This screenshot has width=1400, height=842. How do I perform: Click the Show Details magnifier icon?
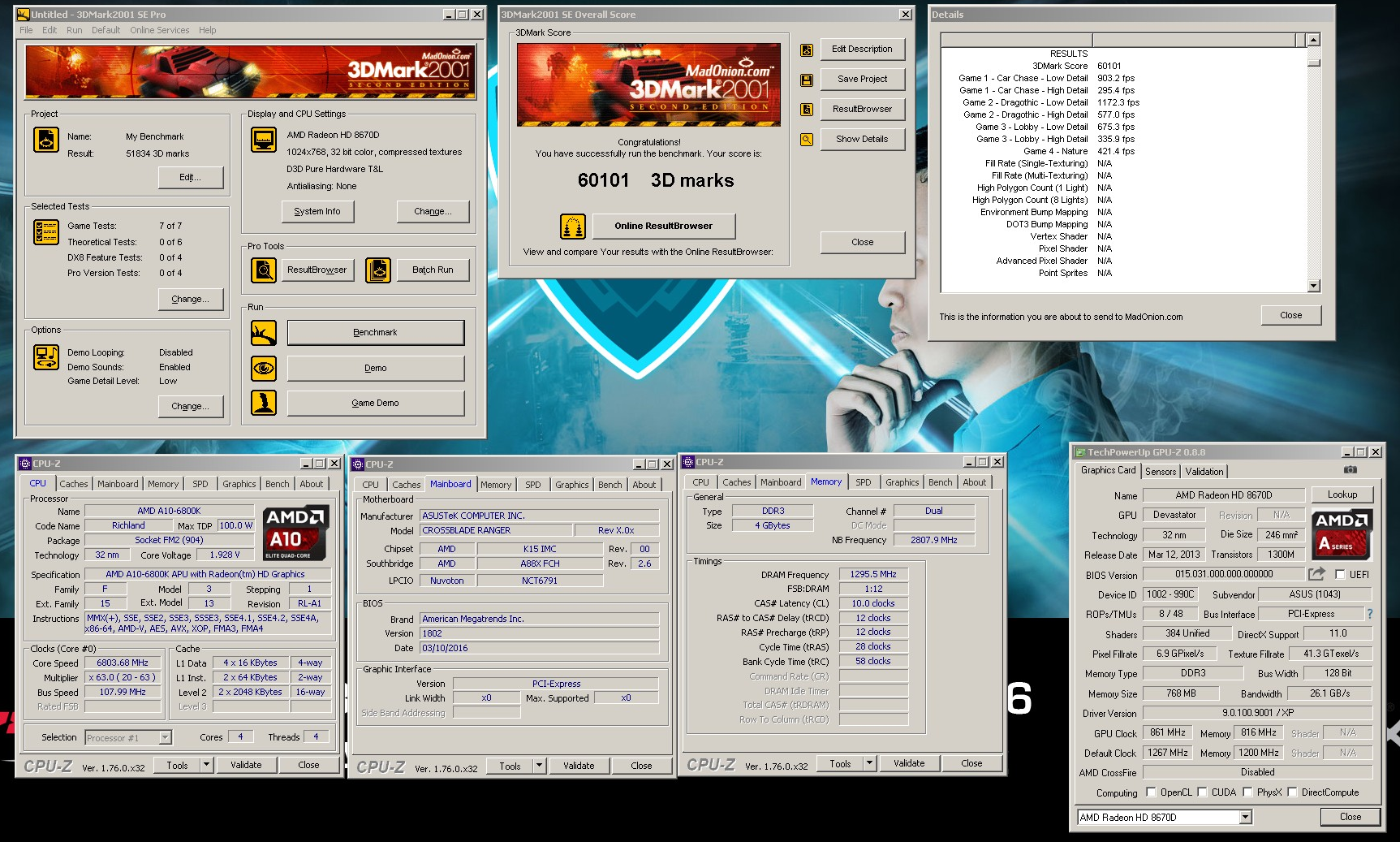click(x=807, y=140)
